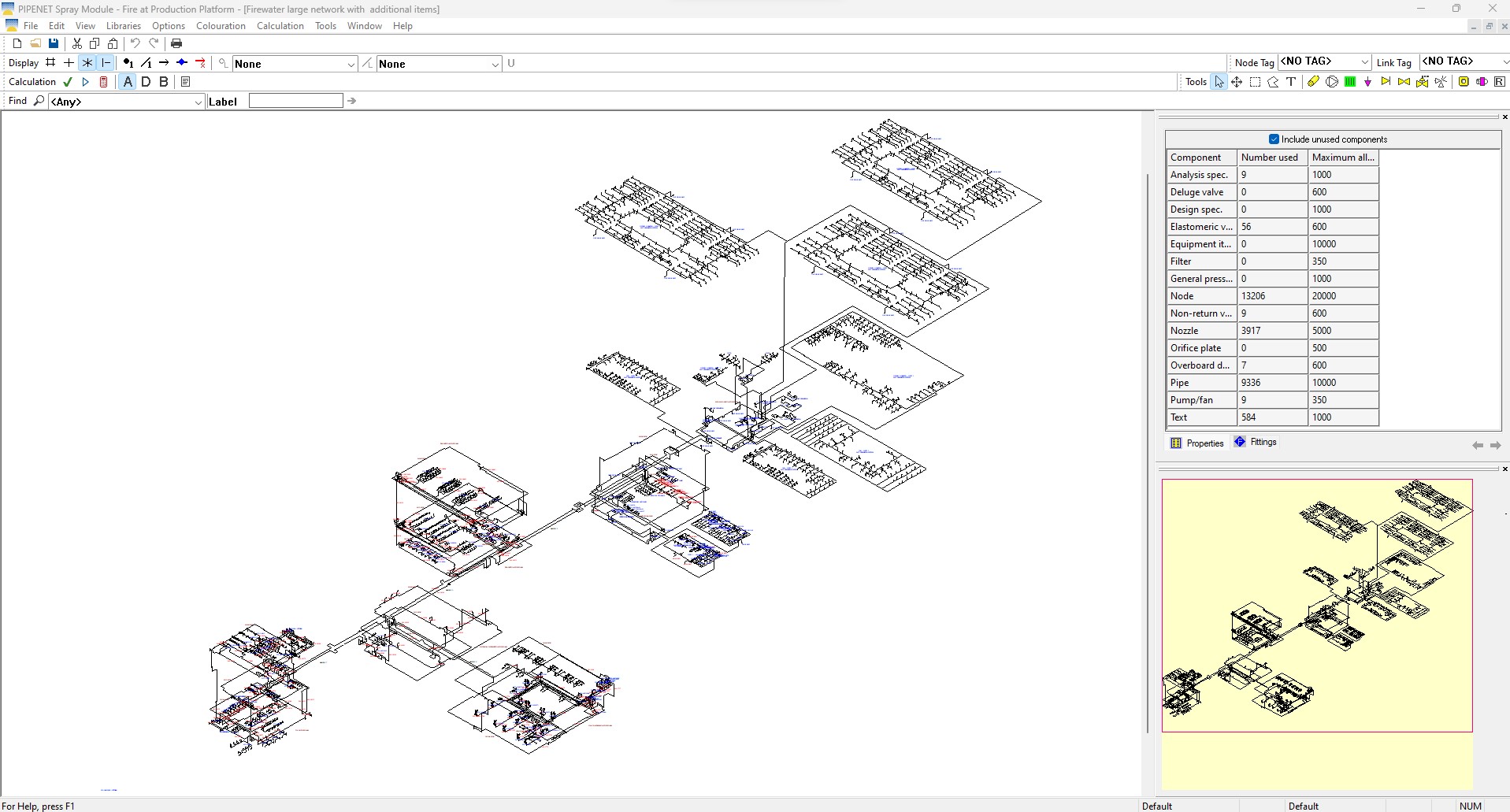
Task: Toggle the plus-sign display option
Action: (69, 63)
